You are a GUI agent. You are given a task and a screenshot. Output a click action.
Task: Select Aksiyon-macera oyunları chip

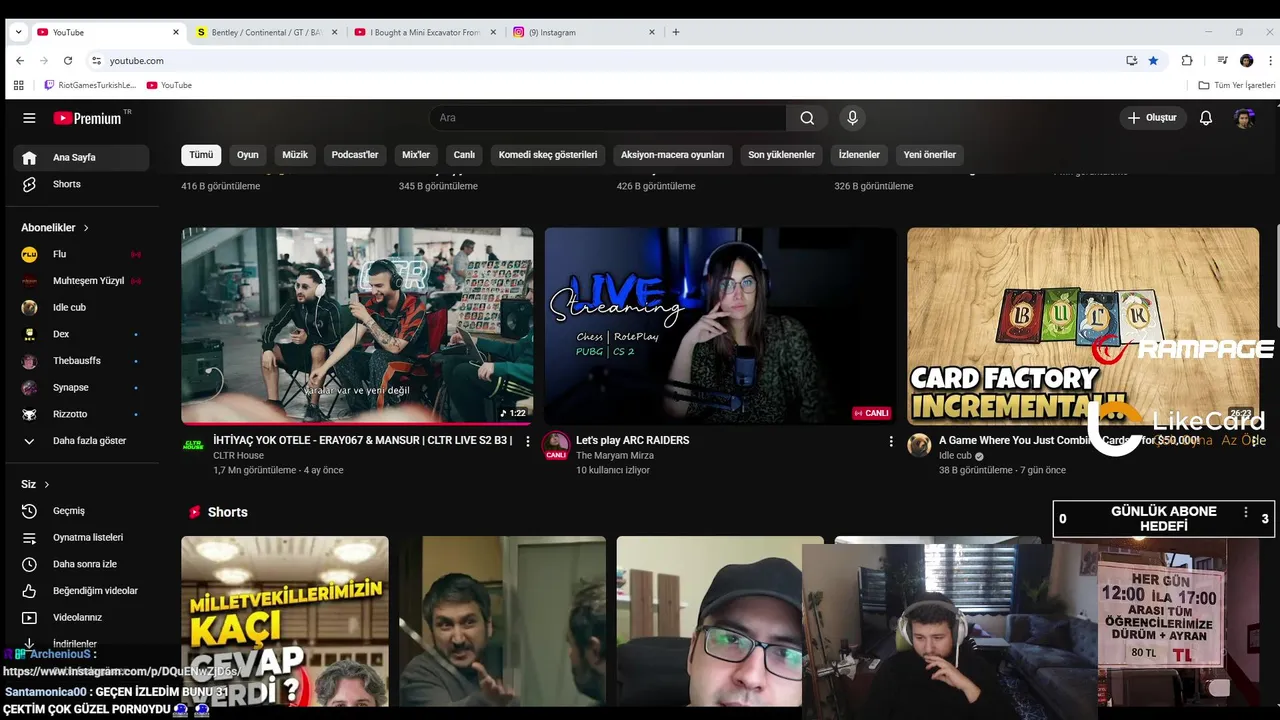[672, 155]
